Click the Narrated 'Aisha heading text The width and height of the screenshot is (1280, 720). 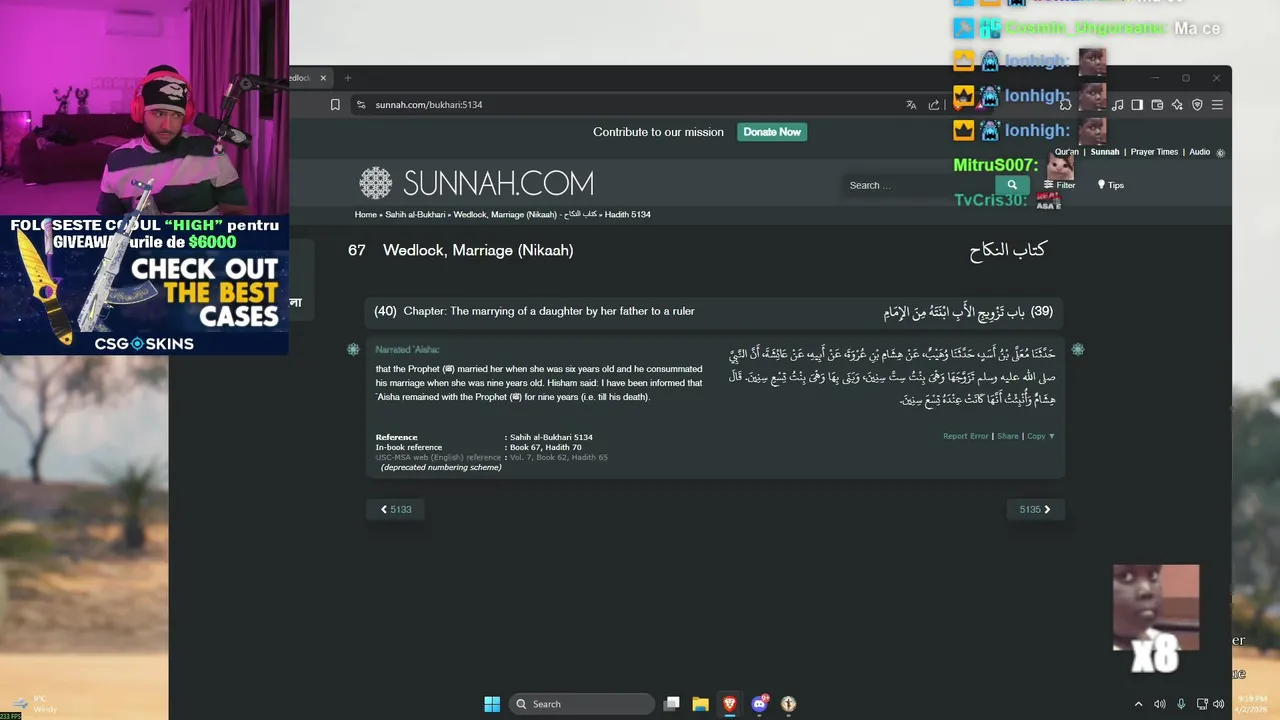click(407, 350)
